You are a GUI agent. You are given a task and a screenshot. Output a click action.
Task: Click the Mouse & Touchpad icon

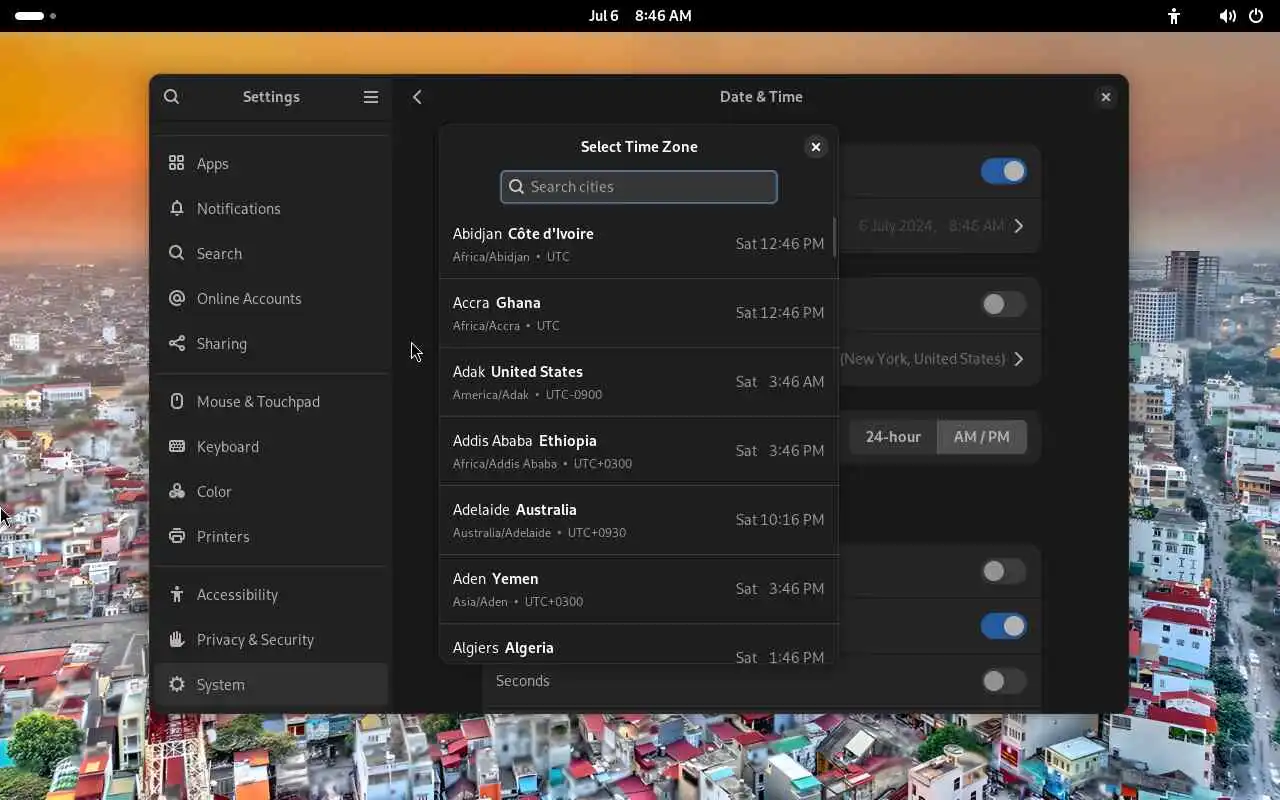[177, 401]
